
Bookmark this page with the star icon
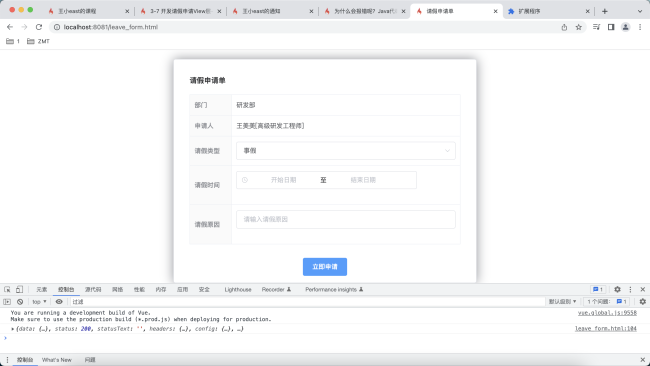coord(579,27)
